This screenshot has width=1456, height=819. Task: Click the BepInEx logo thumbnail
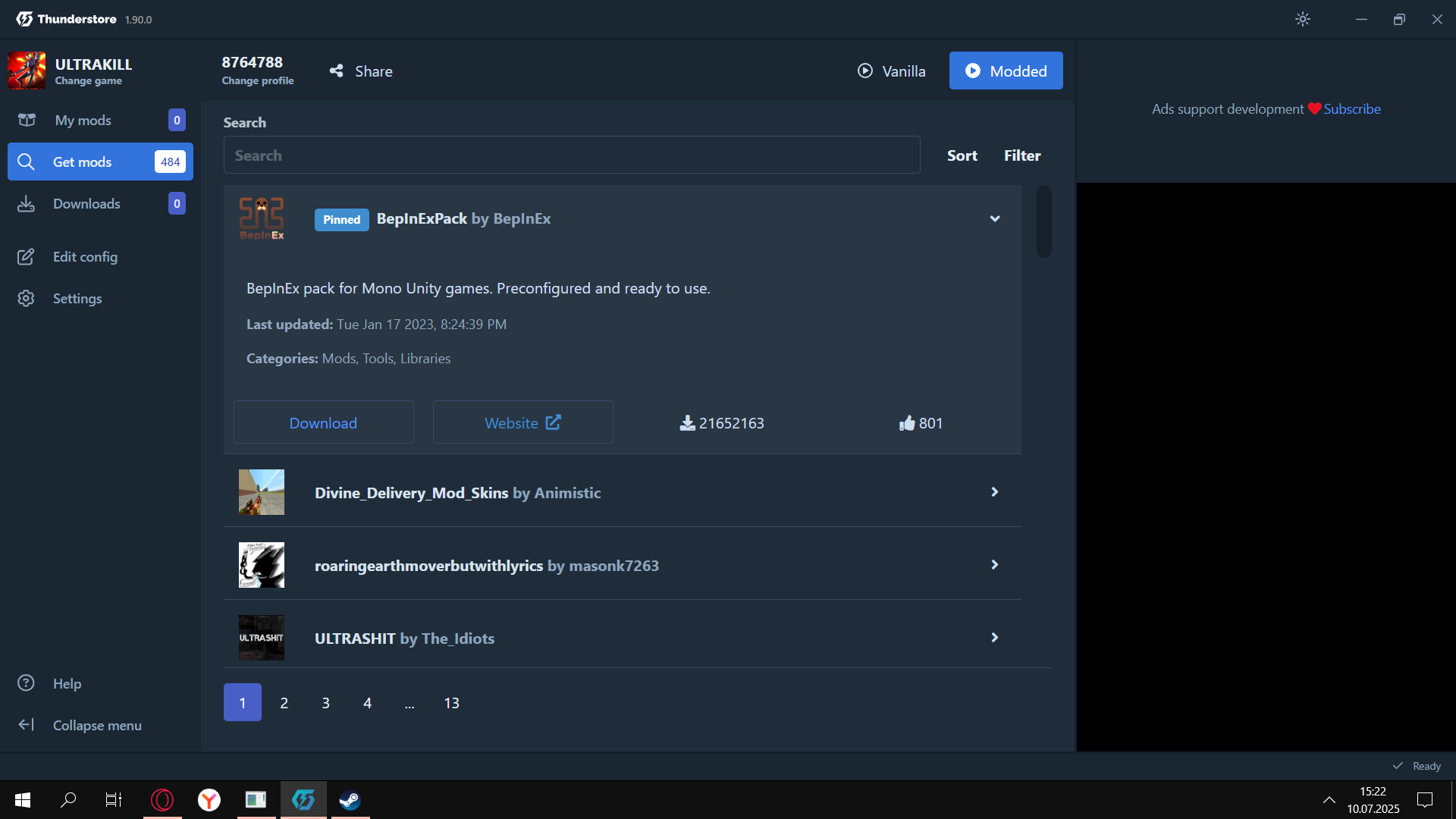[x=262, y=218]
